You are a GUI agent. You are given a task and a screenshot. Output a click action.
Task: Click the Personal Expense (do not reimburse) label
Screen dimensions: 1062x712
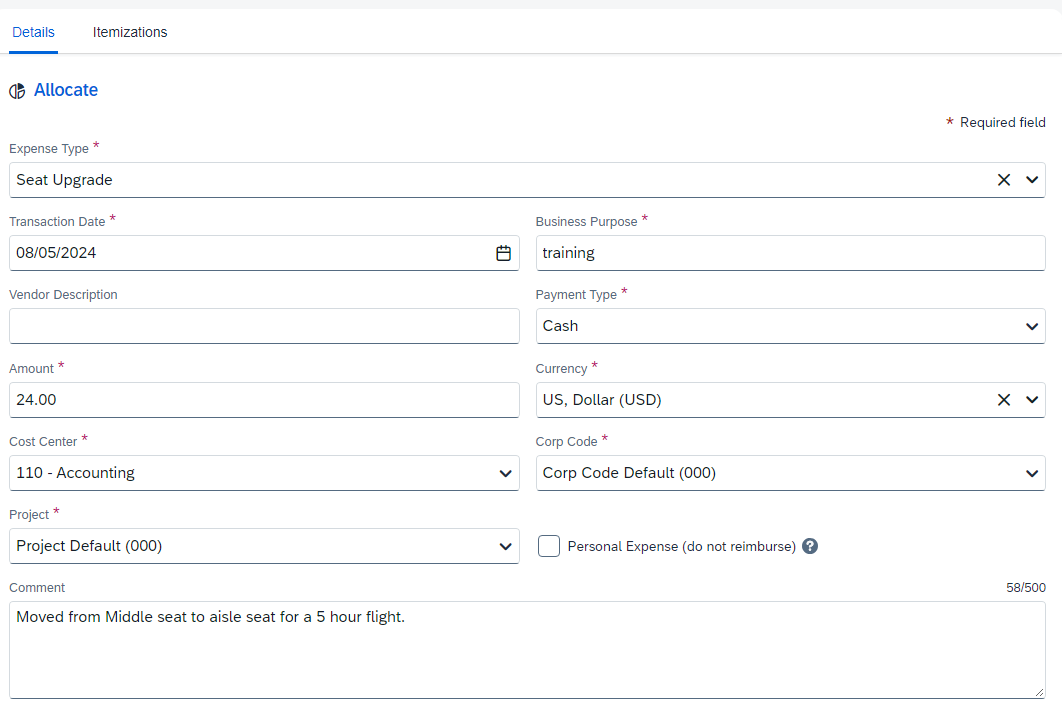(681, 547)
